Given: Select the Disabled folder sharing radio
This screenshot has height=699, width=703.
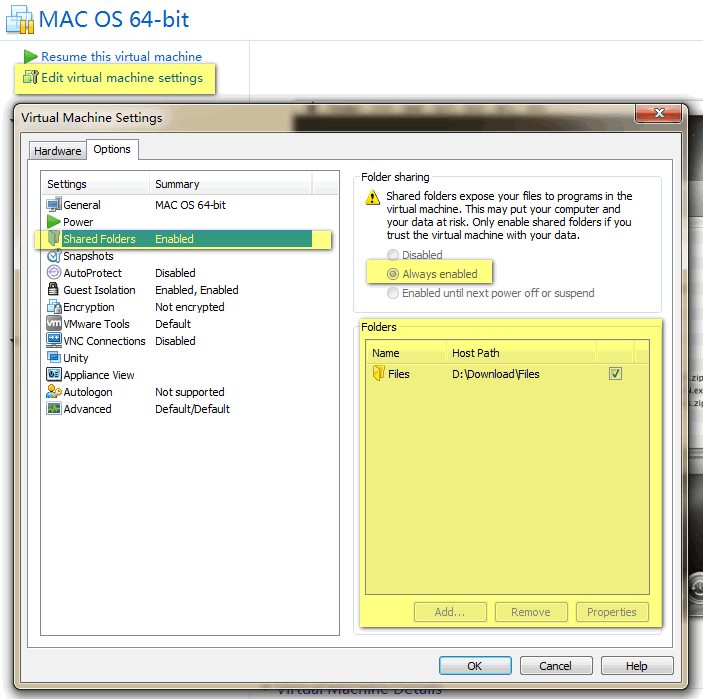Looking at the screenshot, I should 393,255.
